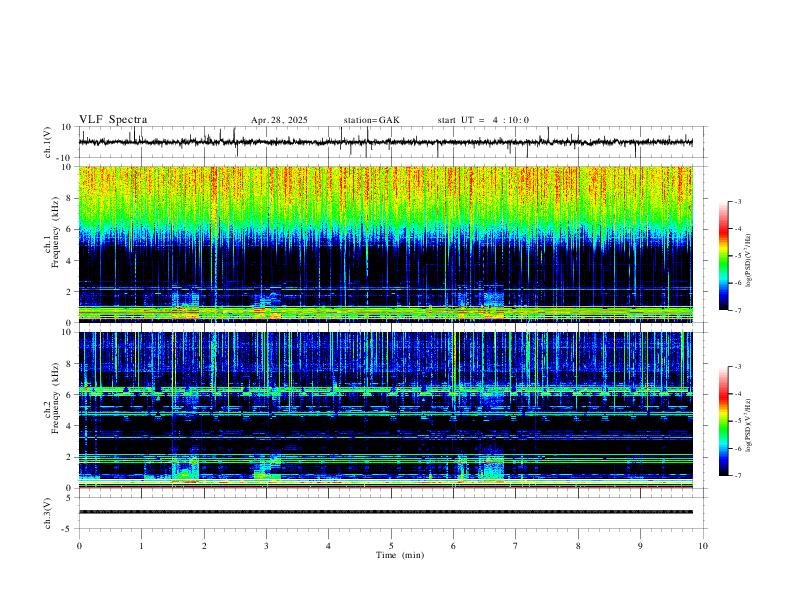This screenshot has height=612, width=792.
Task: Click the "VLF Spectra" plot title
Action: (x=113, y=120)
